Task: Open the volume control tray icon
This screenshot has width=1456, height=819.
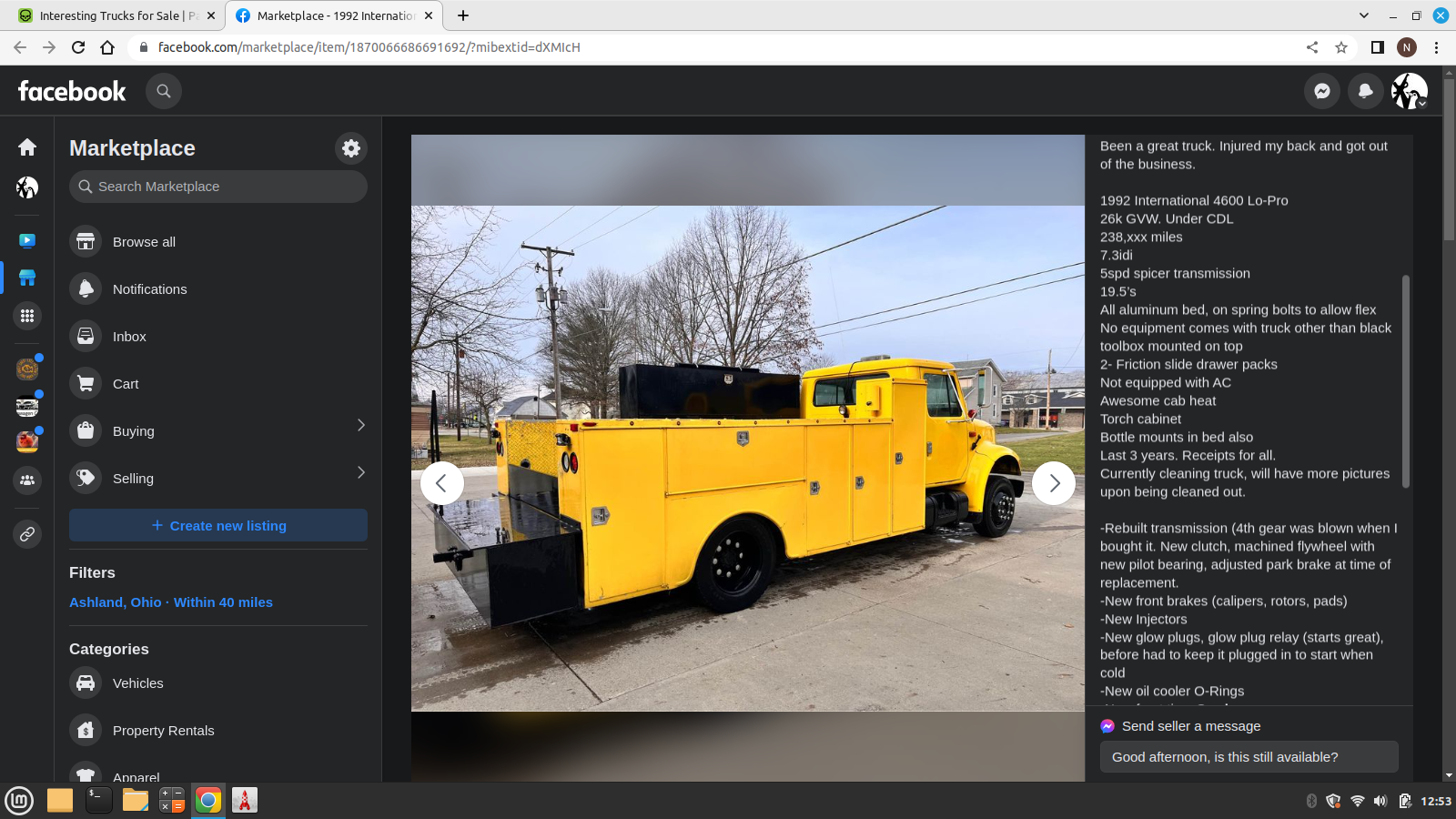Action: 1380,801
